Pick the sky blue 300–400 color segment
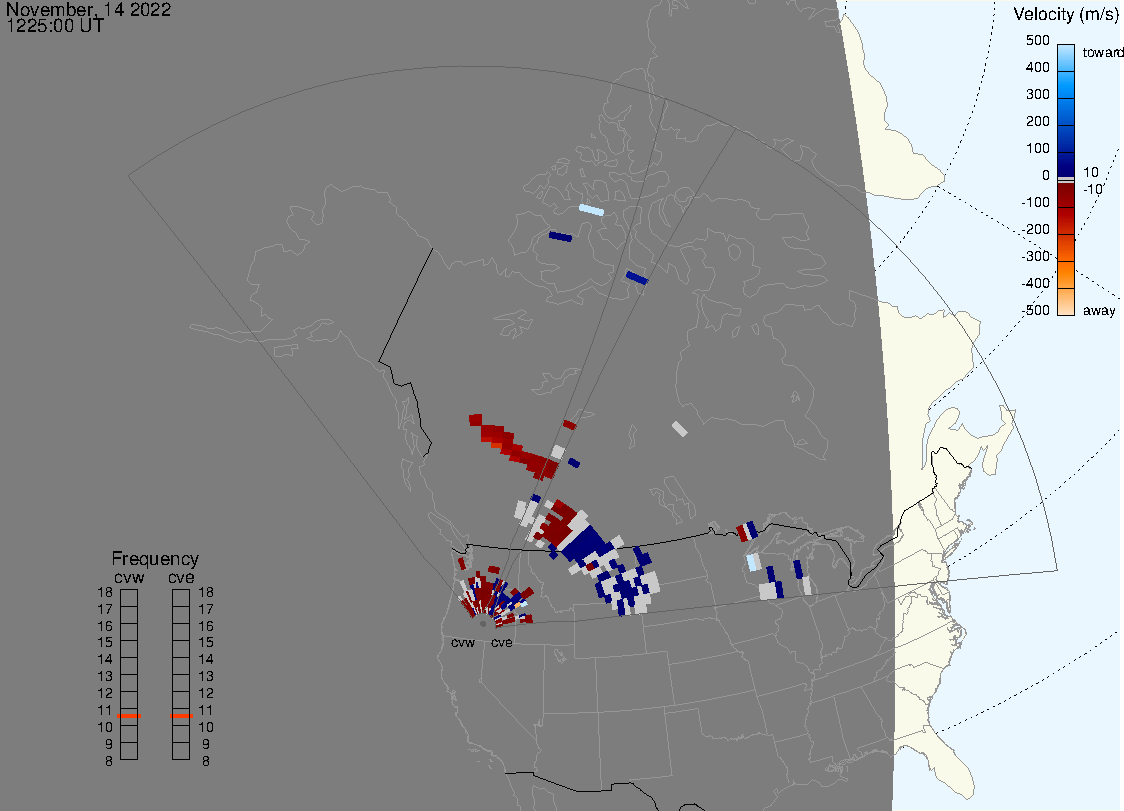This screenshot has width=1124, height=811. pyautogui.click(x=1066, y=85)
